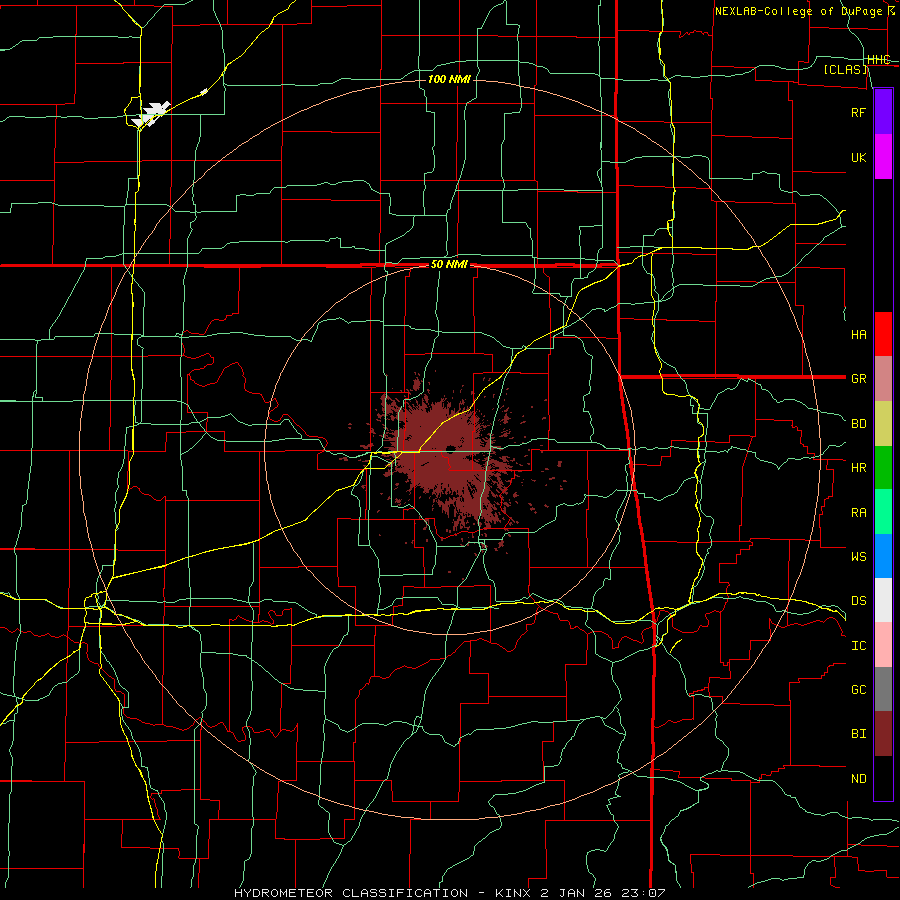Click the radar site center dot
The width and height of the screenshot is (900, 900).
click(451, 449)
